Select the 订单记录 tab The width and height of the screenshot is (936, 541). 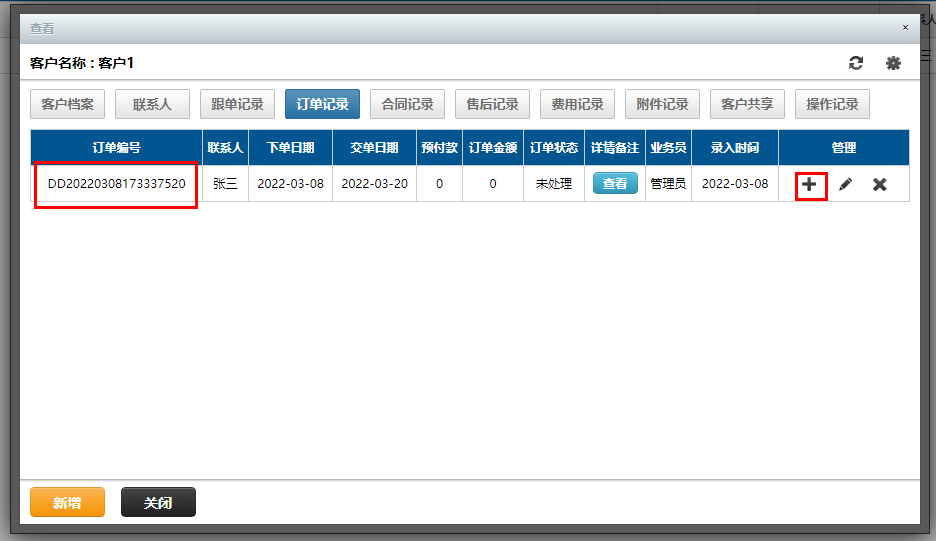pos(322,104)
